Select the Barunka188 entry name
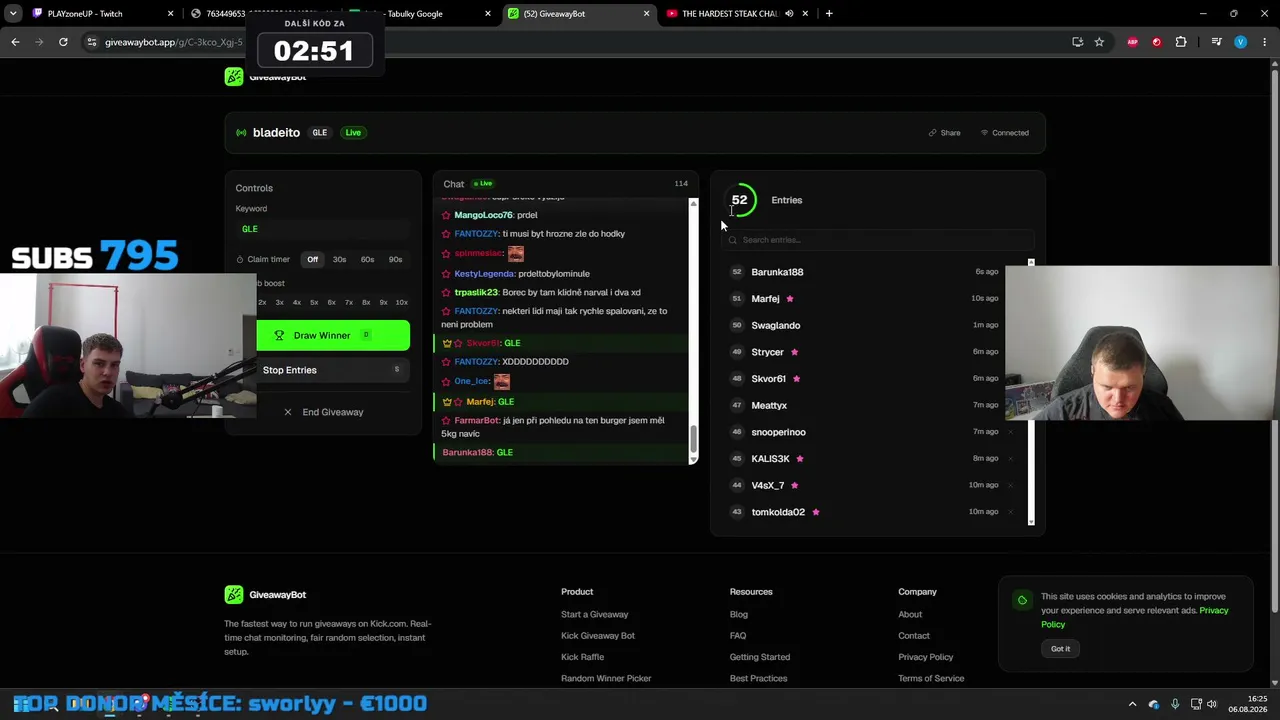This screenshot has height=720, width=1280. click(x=777, y=272)
